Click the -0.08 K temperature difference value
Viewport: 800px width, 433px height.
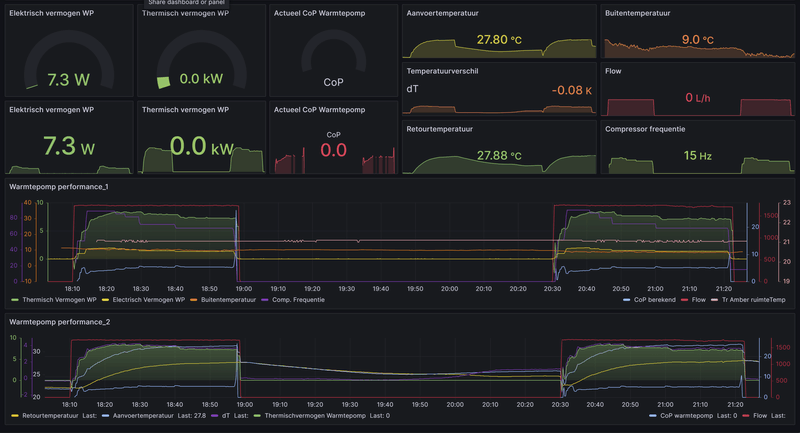(572, 91)
